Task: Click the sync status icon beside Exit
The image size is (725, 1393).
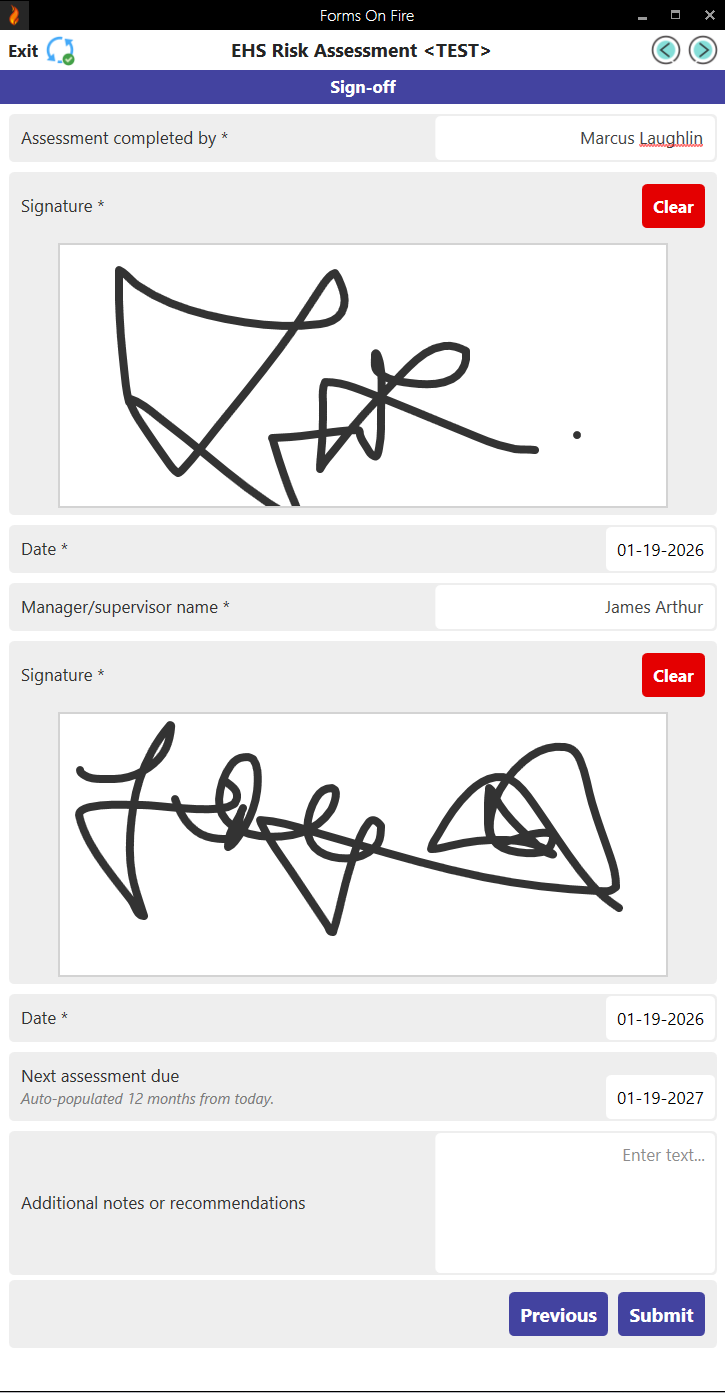Action: pos(61,51)
